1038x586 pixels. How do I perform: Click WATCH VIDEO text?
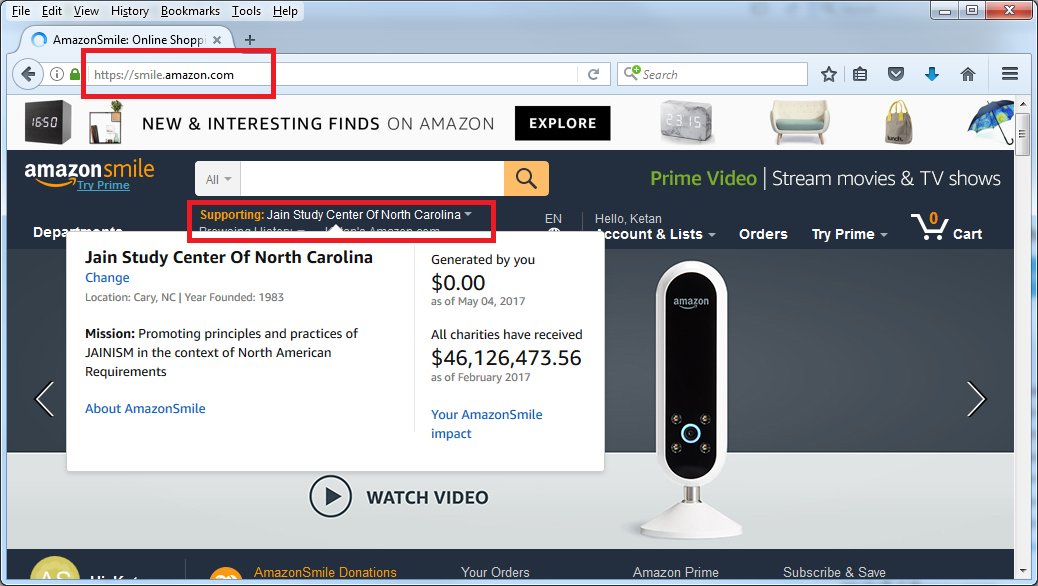coord(428,497)
